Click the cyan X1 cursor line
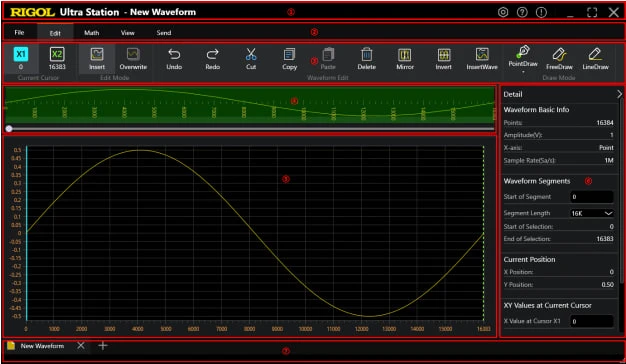The width and height of the screenshot is (626, 364). click(x=27, y=233)
